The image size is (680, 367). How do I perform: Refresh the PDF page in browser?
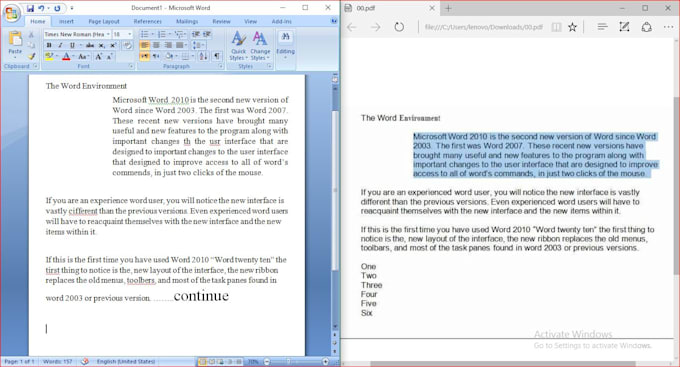click(x=399, y=27)
